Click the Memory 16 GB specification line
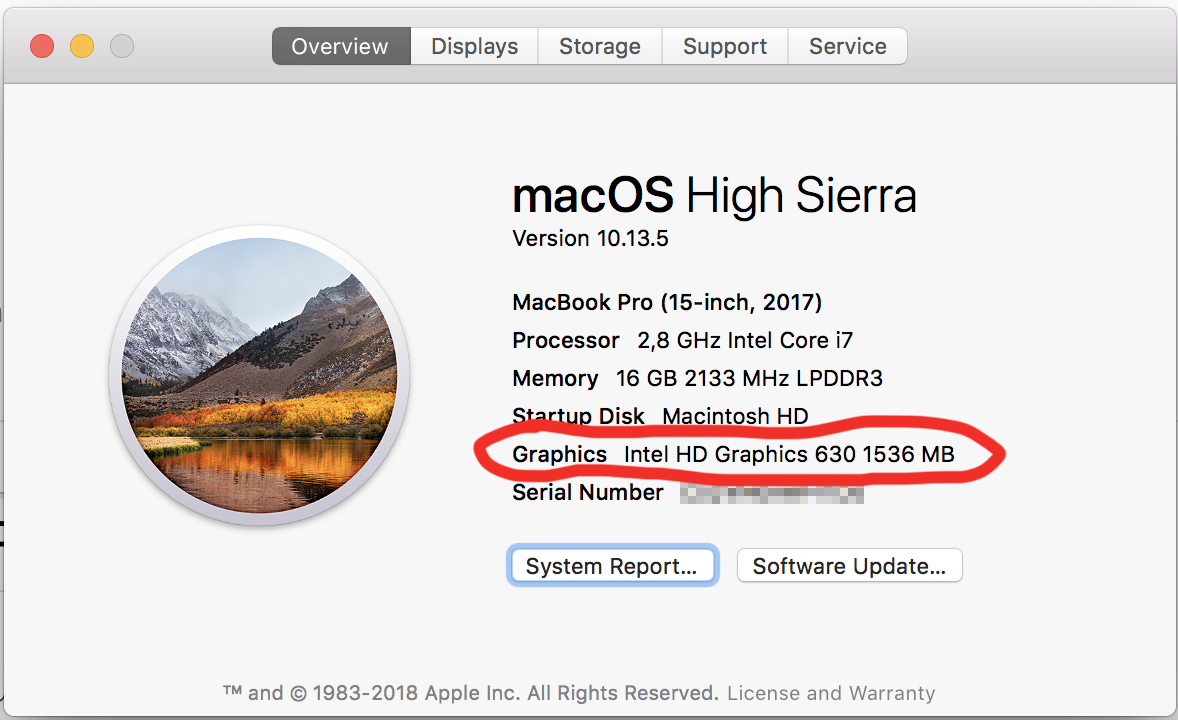Image resolution: width=1178 pixels, height=720 pixels. [697, 378]
